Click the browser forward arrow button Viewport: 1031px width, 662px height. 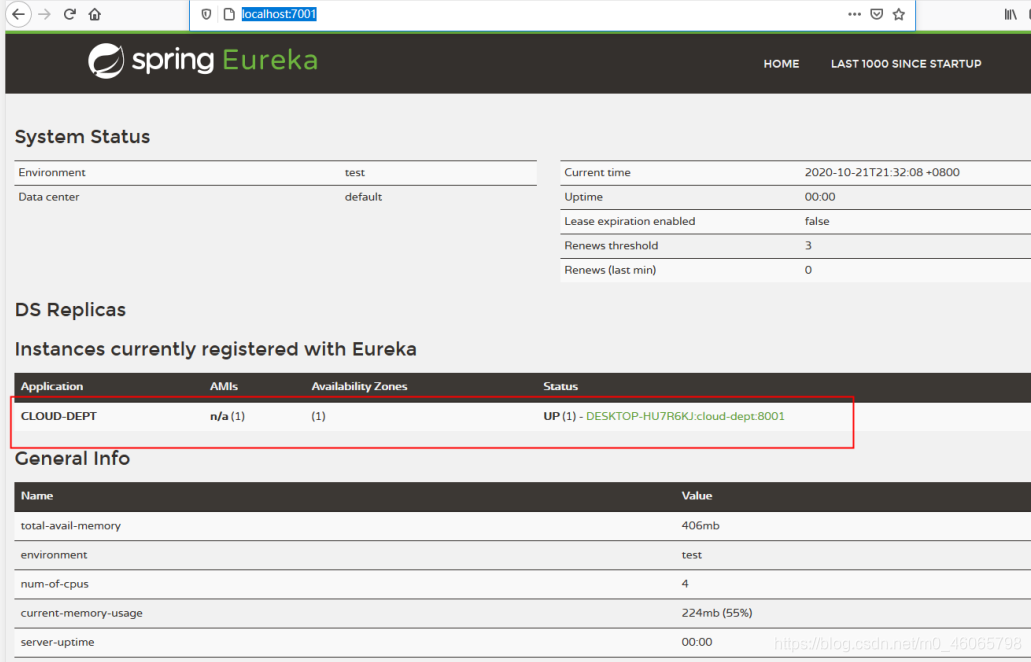(44, 14)
